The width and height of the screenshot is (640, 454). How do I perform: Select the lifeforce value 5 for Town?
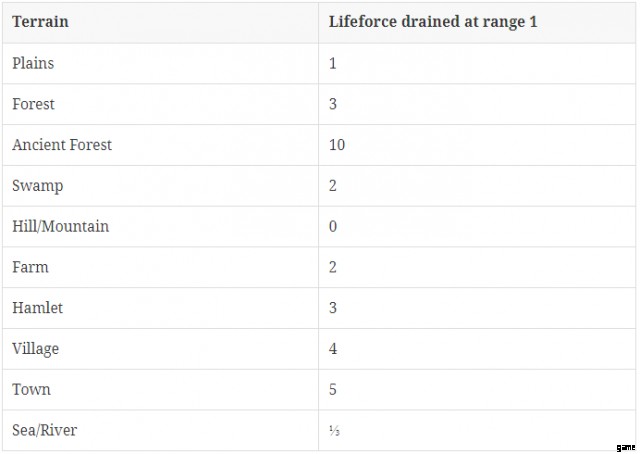[x=333, y=389]
